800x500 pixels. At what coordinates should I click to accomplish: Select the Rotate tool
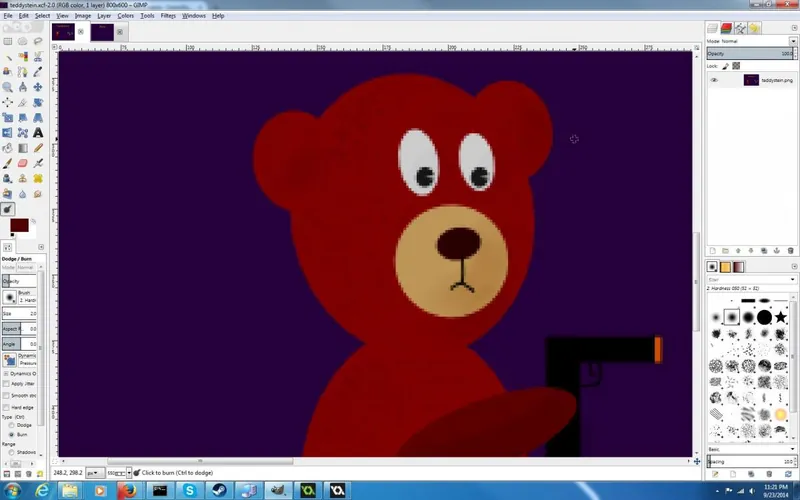[x=38, y=103]
